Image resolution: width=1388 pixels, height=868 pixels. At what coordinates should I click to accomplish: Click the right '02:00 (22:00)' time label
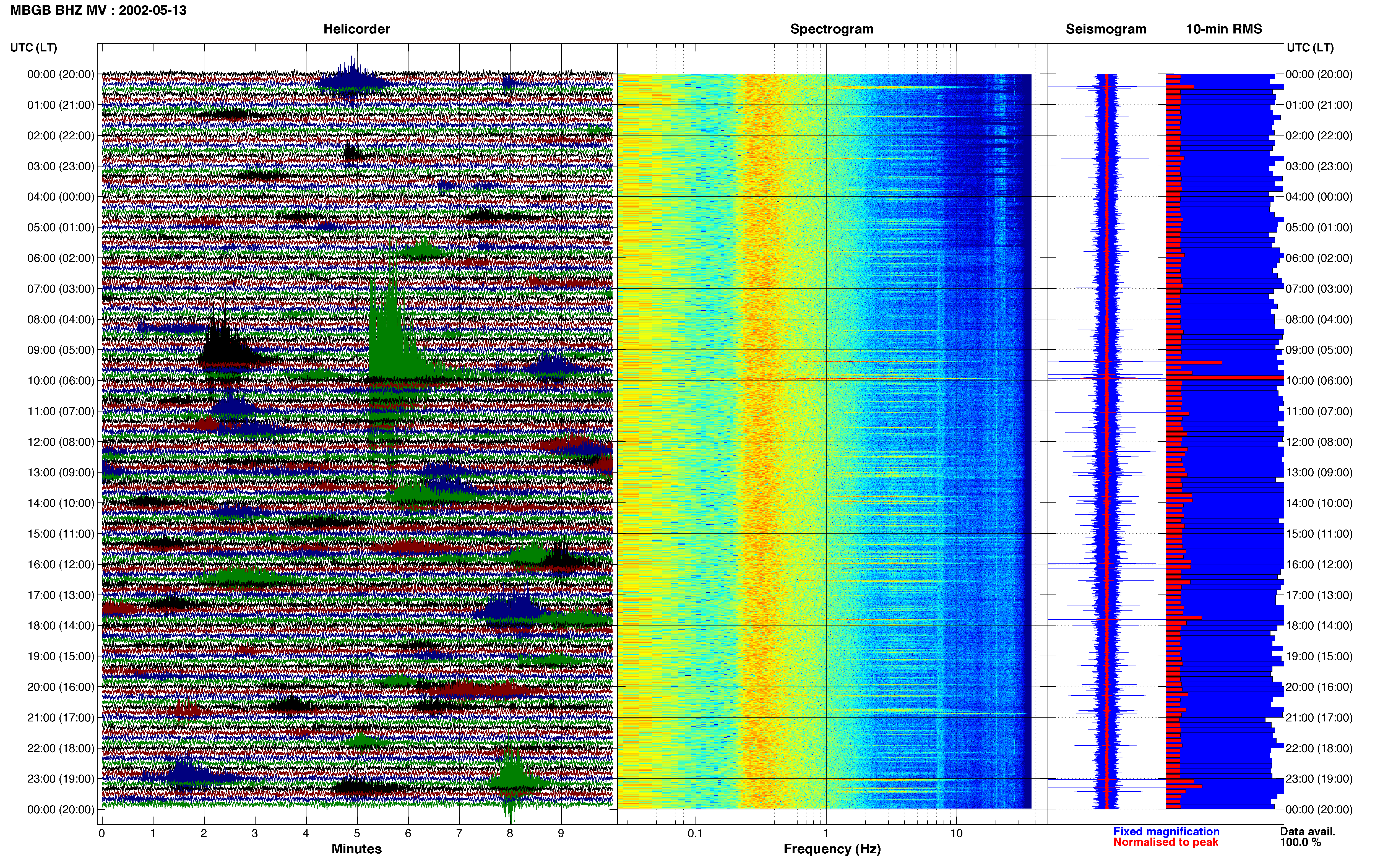(x=1319, y=136)
